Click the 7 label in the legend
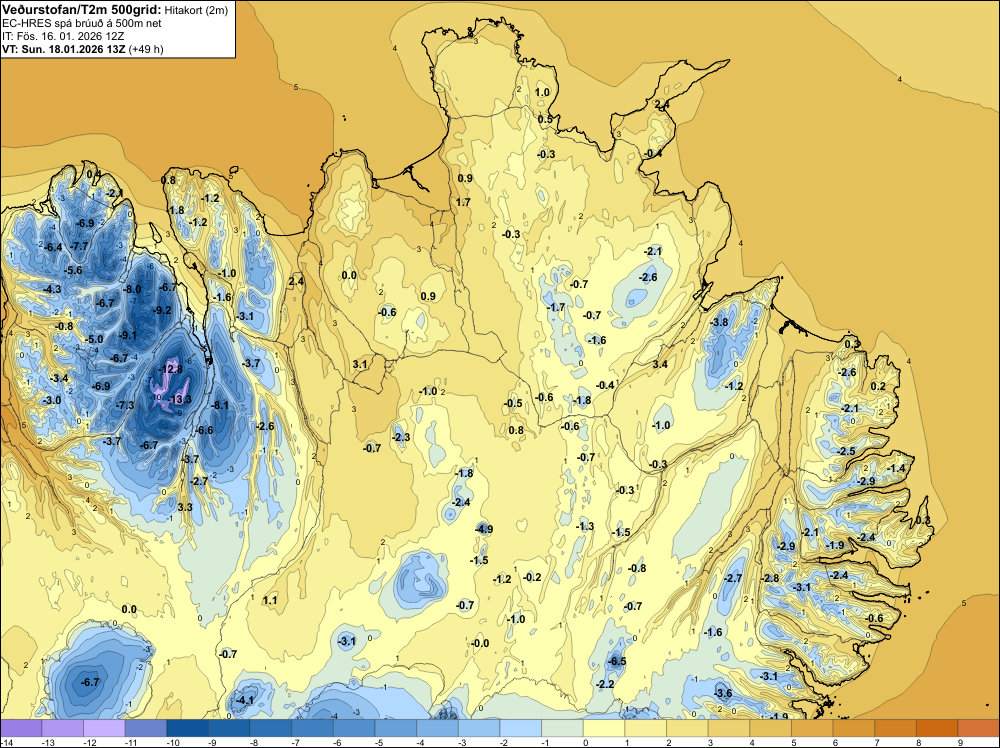This screenshot has height=748, width=1000. tap(876, 742)
